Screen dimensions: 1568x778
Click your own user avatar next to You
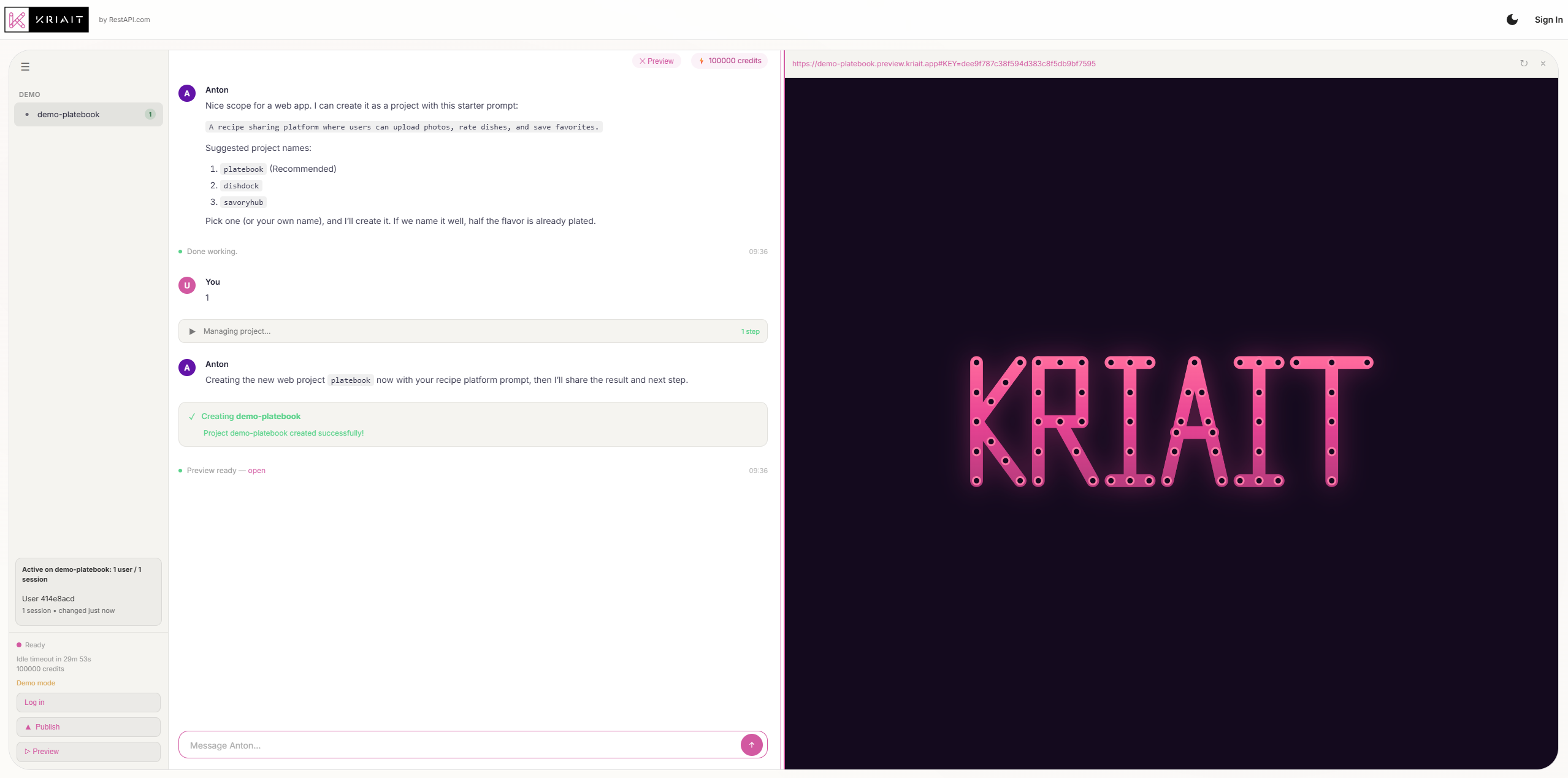[187, 285]
